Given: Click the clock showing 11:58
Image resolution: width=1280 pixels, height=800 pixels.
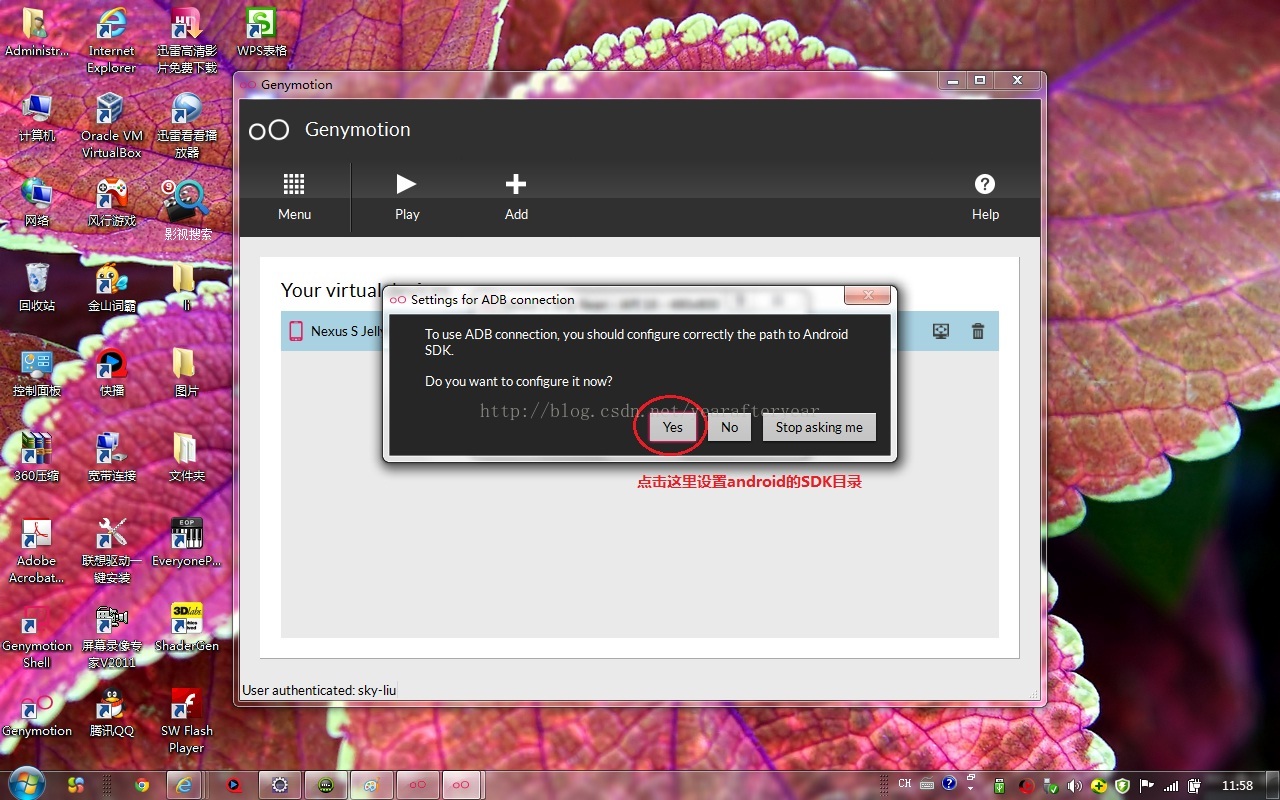Looking at the screenshot, I should pyautogui.click(x=1237, y=786).
